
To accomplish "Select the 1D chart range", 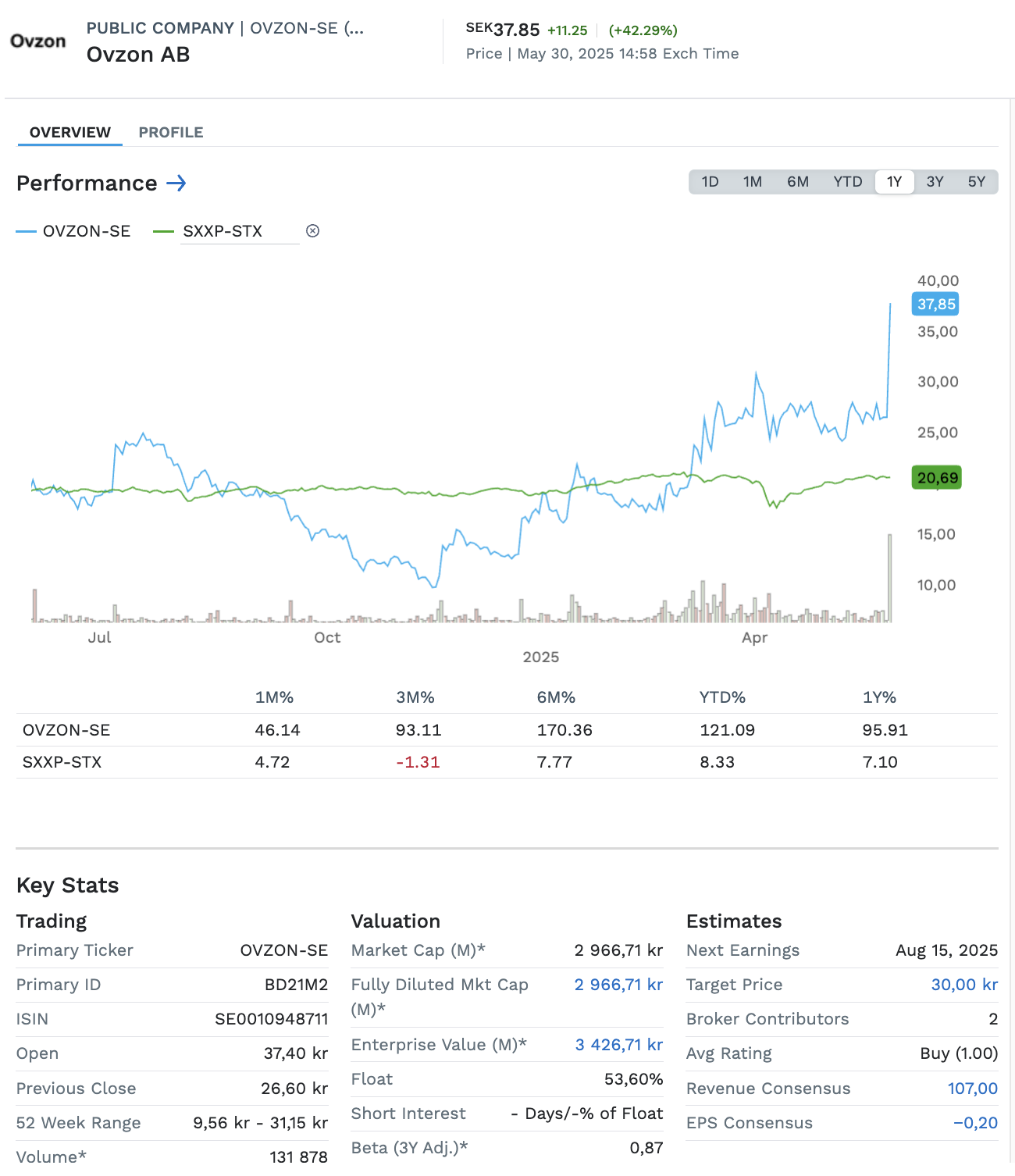I will tap(710, 182).
